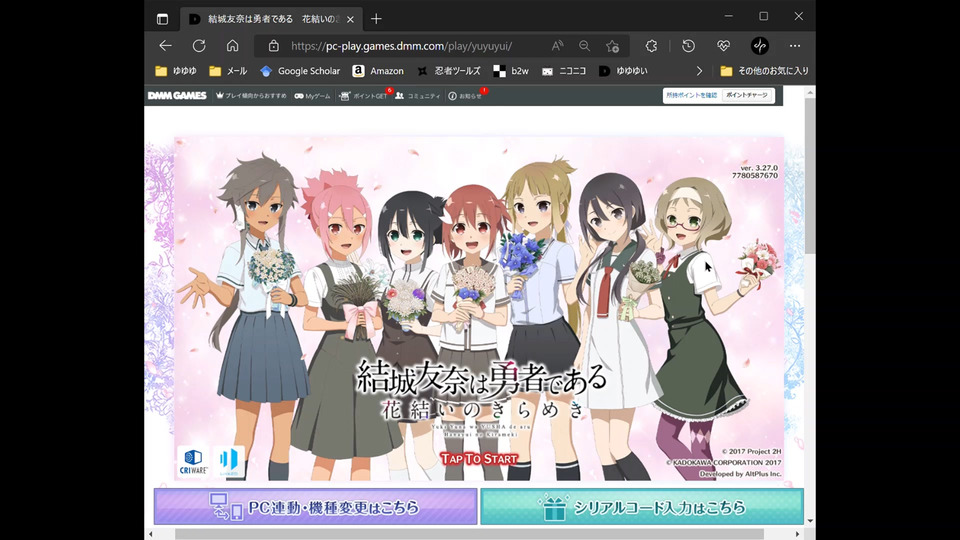Click PC連動・機種変更はこちら banner
This screenshot has height=540, width=960.
tap(315, 506)
